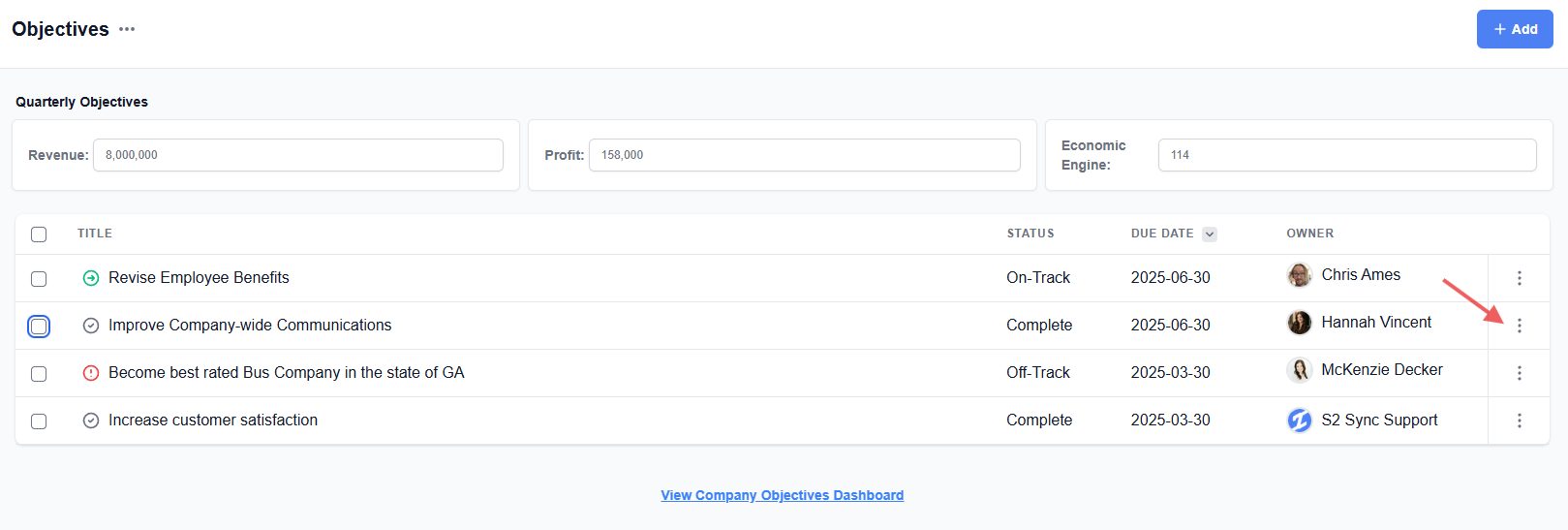Click the On-Track status icon for Revise Employee Benefits
The width and height of the screenshot is (1568, 530).
click(x=91, y=278)
